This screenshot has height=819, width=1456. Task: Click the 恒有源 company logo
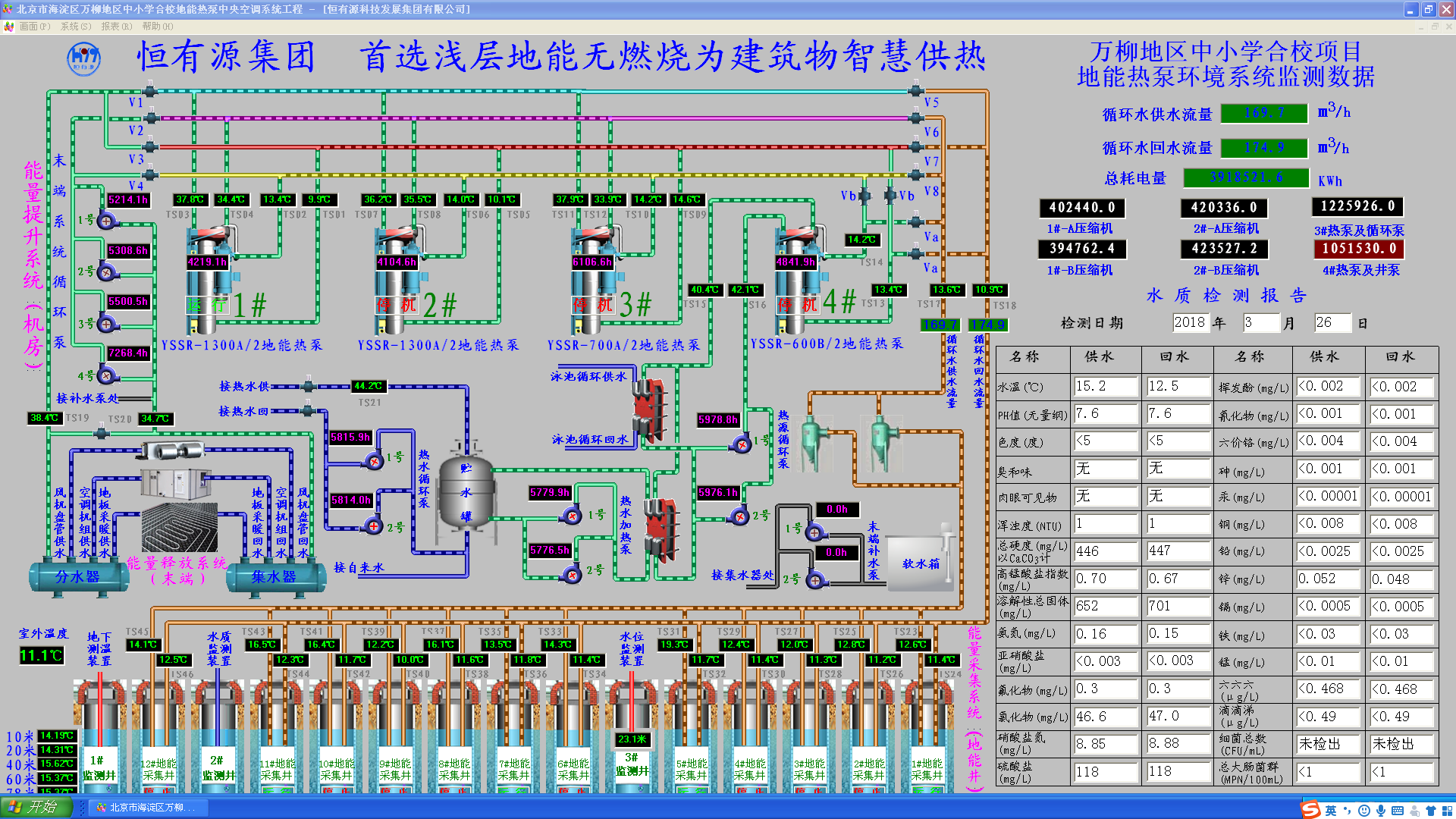[x=83, y=58]
